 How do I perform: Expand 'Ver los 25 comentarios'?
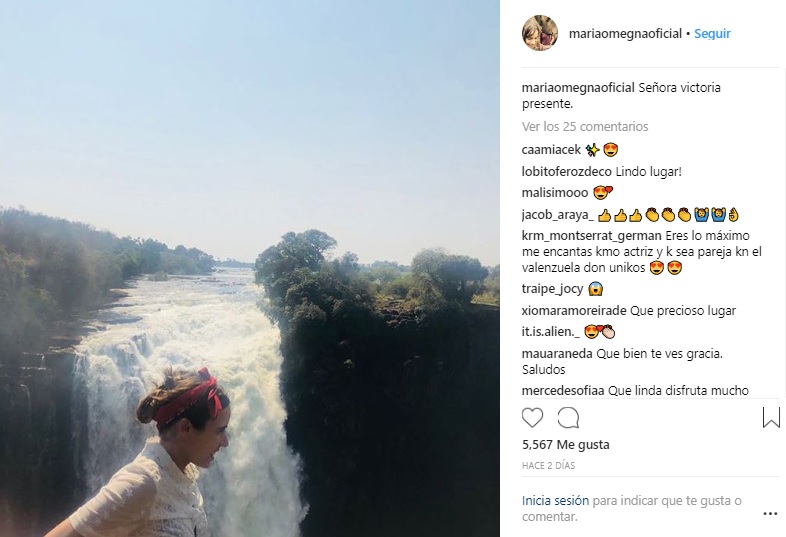tap(585, 127)
